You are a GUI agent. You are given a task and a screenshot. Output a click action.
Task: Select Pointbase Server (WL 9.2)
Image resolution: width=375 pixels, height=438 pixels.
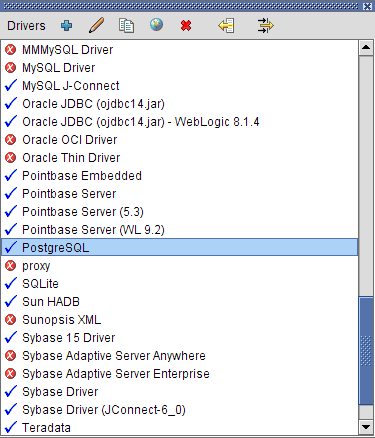pos(180,230)
